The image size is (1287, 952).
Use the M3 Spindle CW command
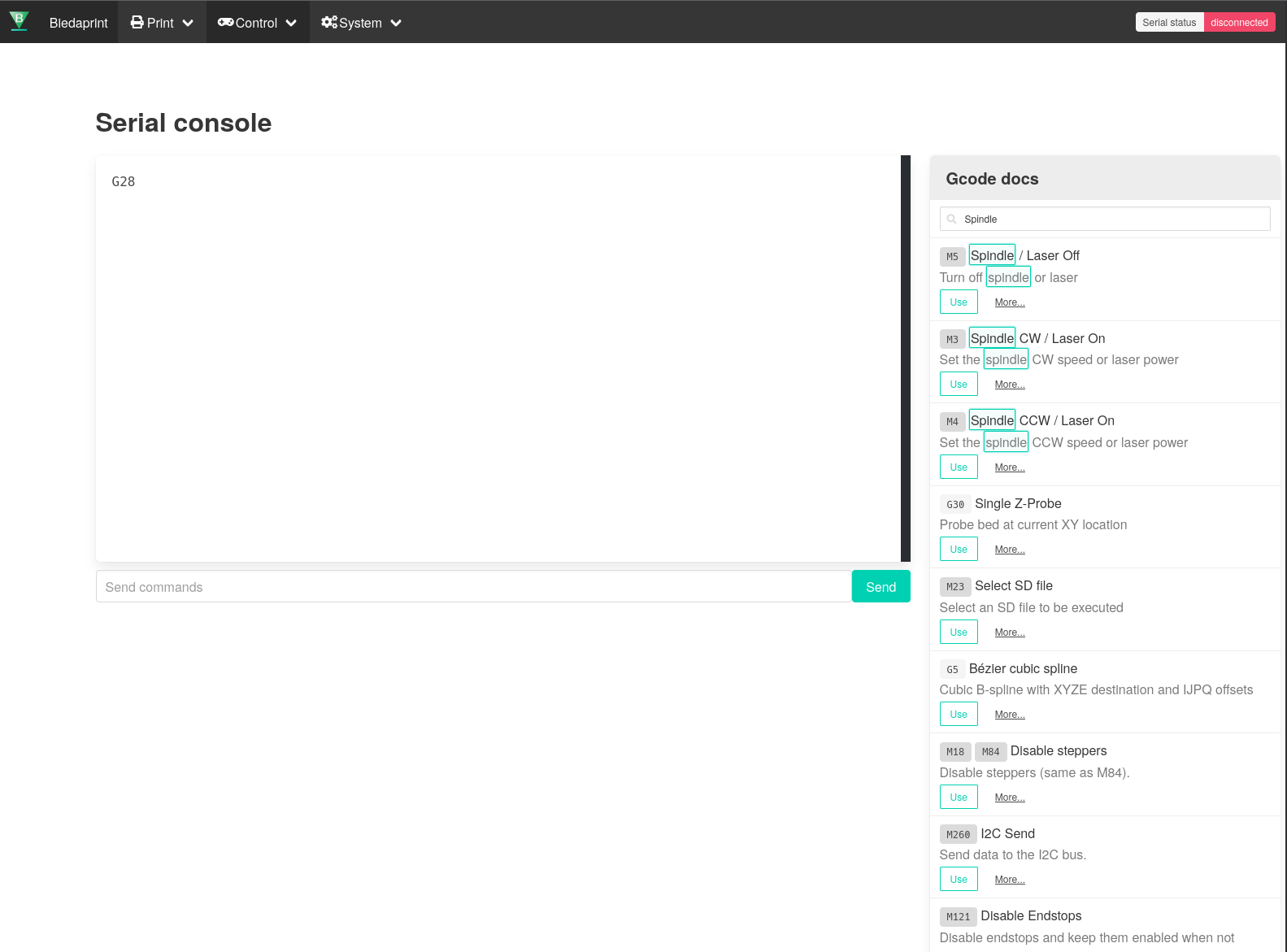click(x=959, y=384)
